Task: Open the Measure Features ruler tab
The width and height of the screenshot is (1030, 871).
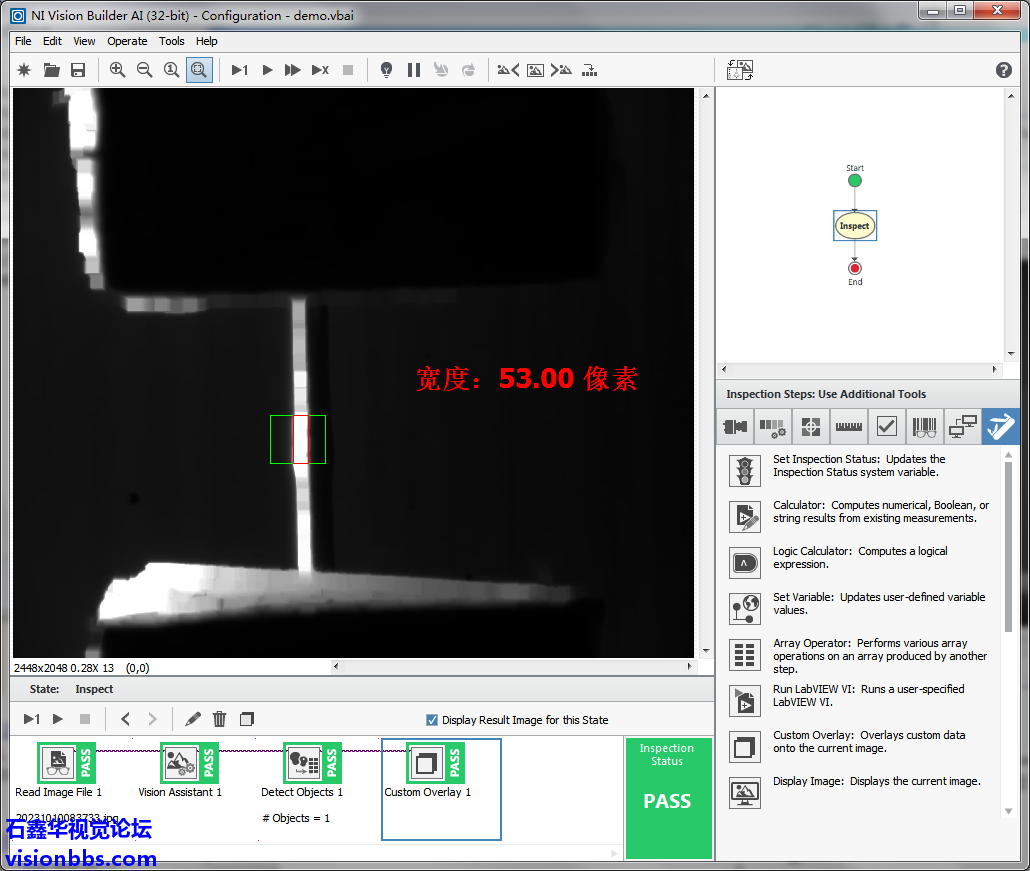Action: pos(848,427)
